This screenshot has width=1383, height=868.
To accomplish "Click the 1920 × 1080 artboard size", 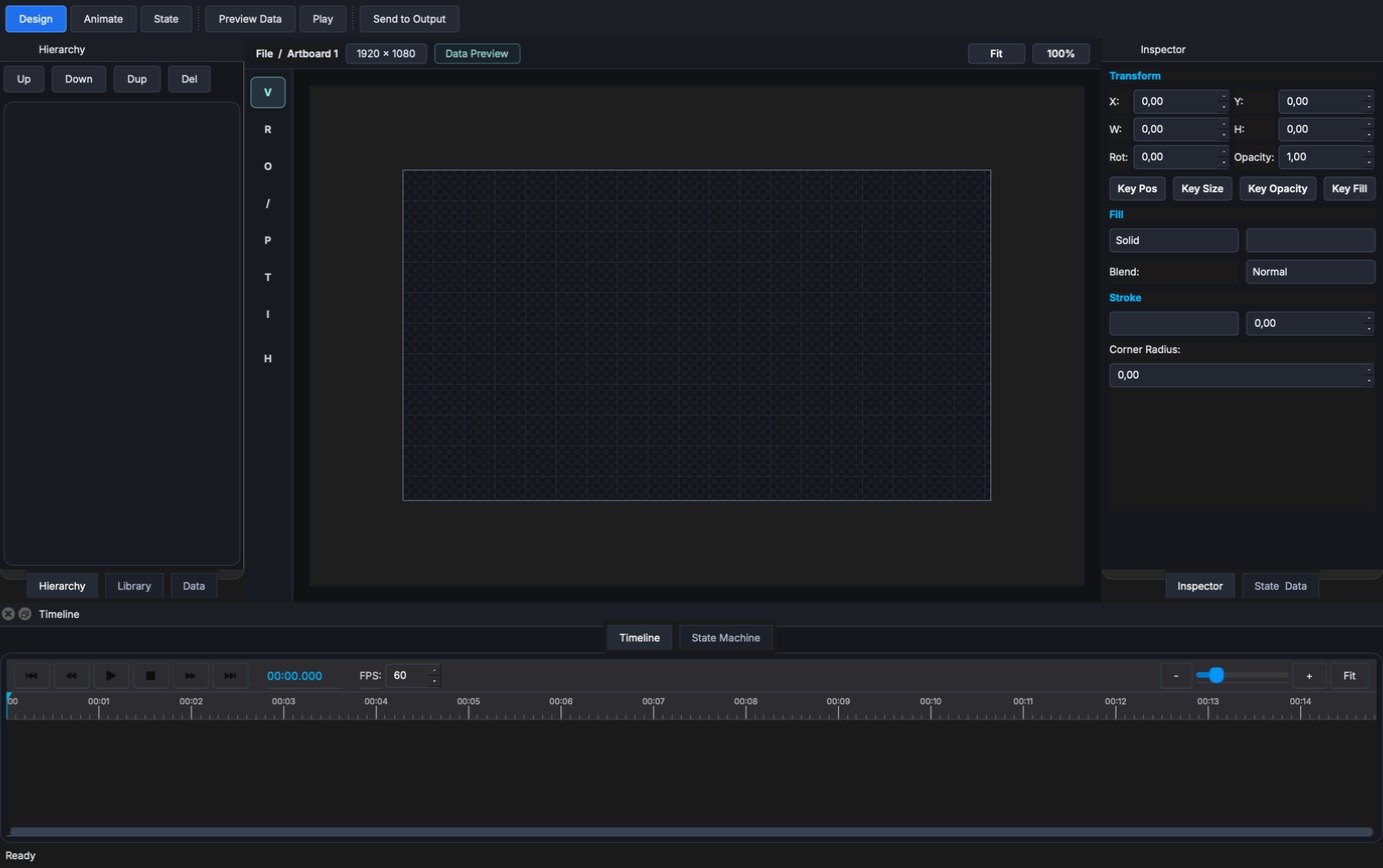I will click(x=386, y=54).
